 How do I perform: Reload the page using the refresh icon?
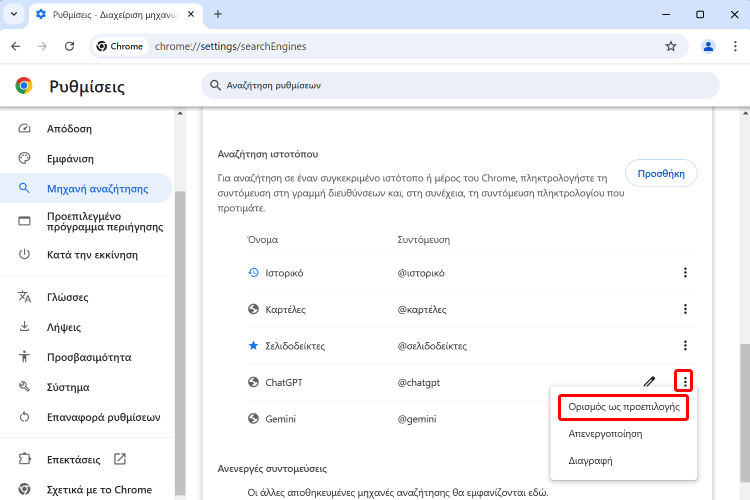pyautogui.click(x=69, y=46)
